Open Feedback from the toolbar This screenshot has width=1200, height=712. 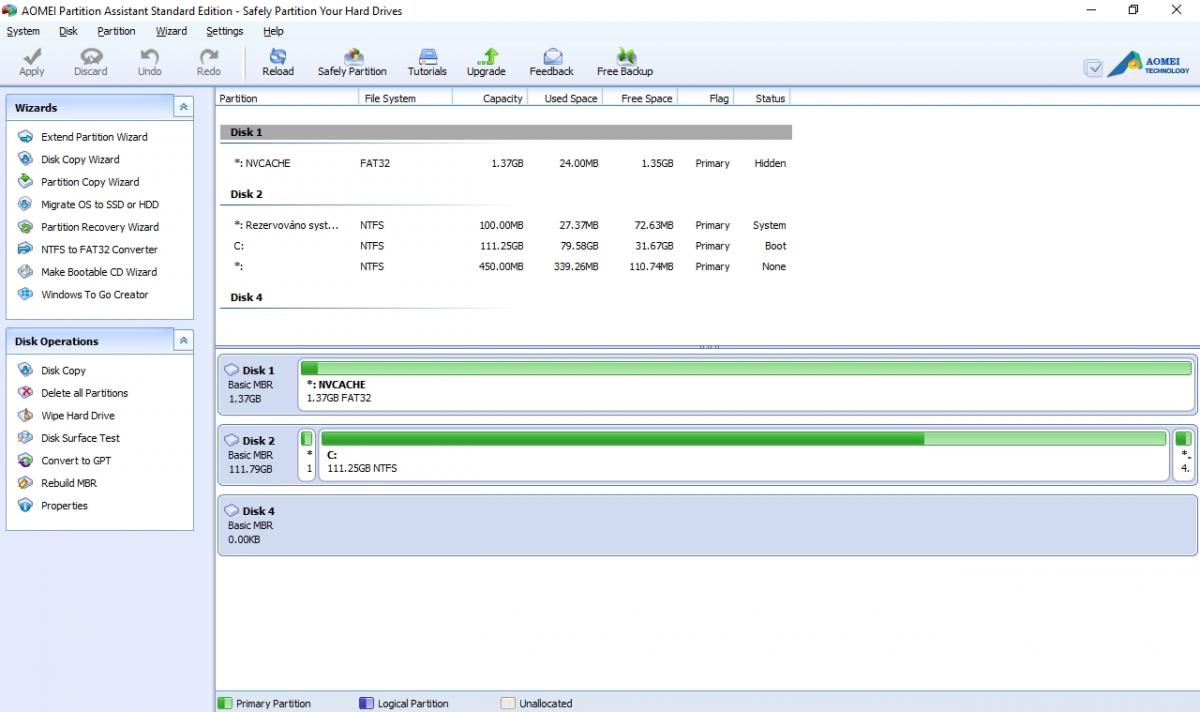tap(552, 62)
